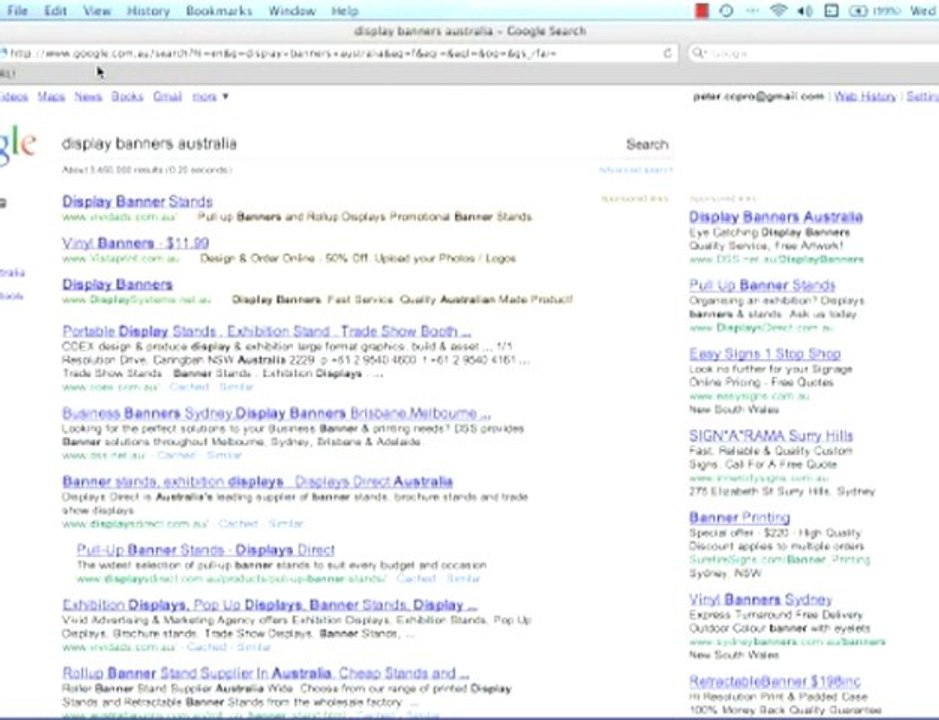Open the Bookmarks menu

click(219, 11)
